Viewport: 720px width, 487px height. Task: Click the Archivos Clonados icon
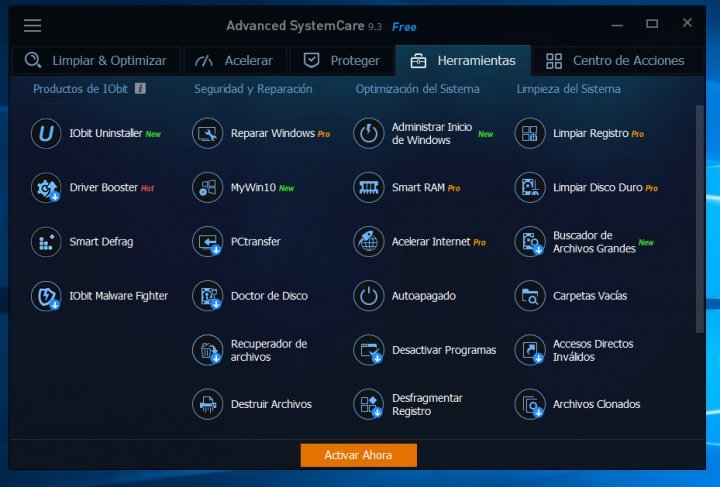tap(530, 404)
